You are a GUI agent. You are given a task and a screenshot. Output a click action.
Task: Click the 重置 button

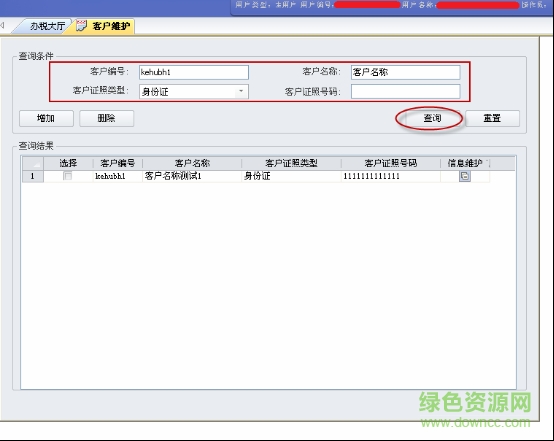click(492, 118)
